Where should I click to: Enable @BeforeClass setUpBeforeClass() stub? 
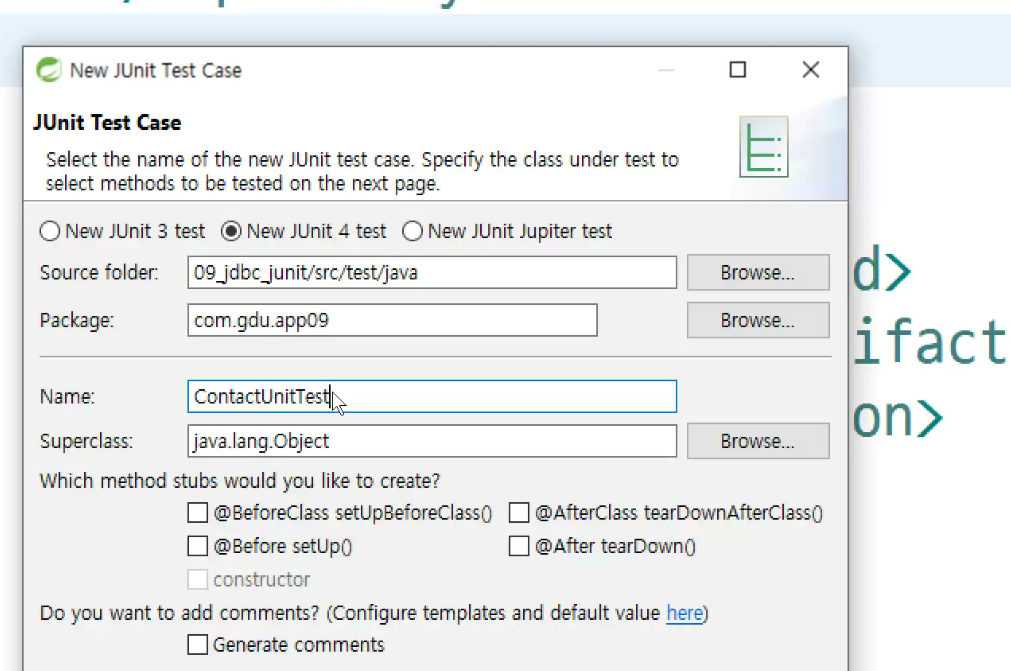coord(197,513)
